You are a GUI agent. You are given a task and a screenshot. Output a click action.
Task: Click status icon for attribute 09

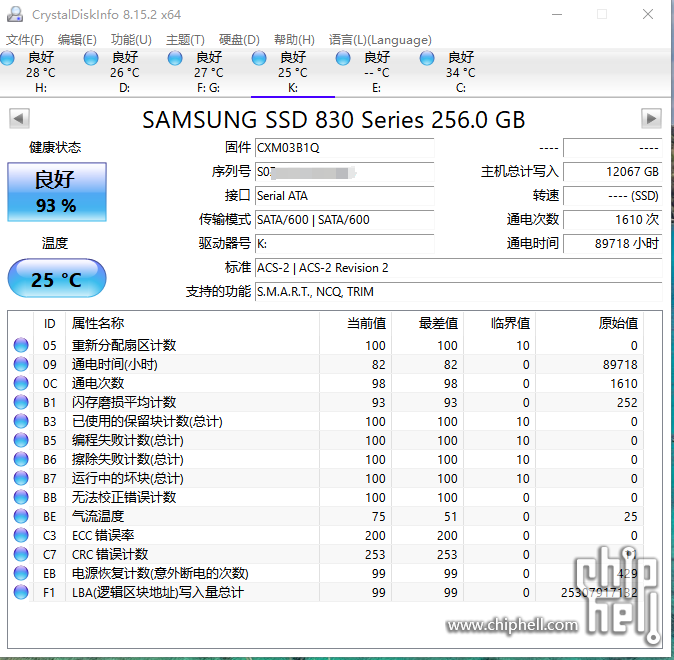pos(21,364)
